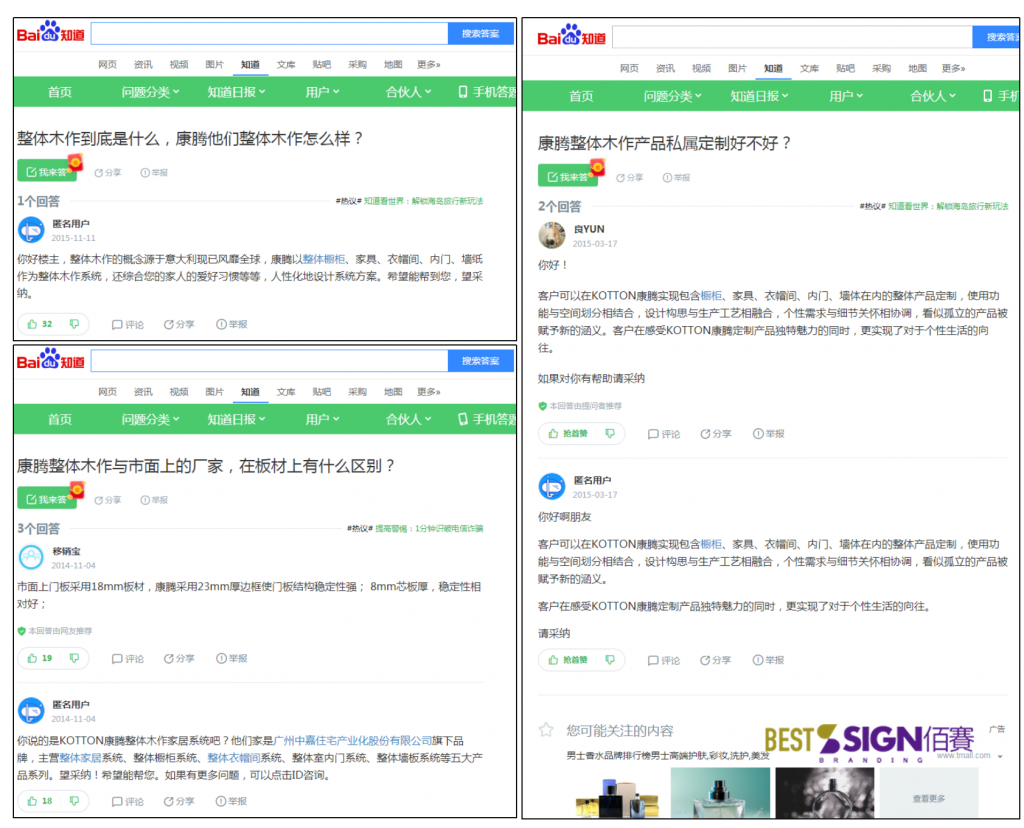The image size is (1024, 828).
Task: Expand 知道日报 on the 板材区别 question page
Action: point(236,419)
